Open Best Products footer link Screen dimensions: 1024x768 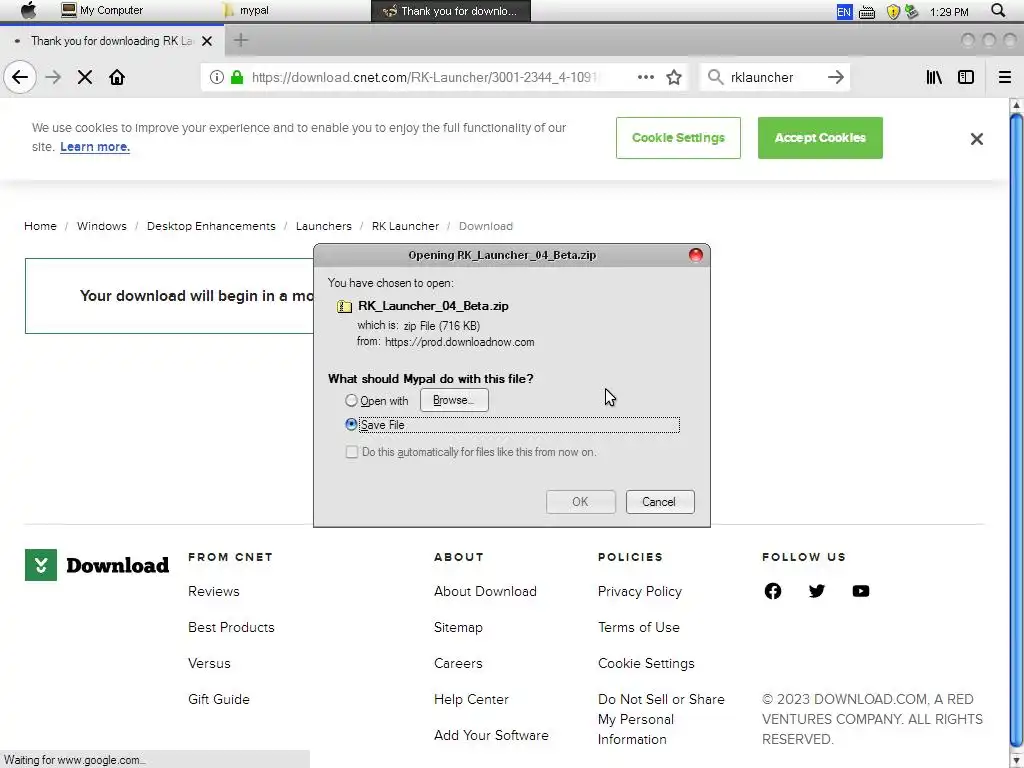231,627
